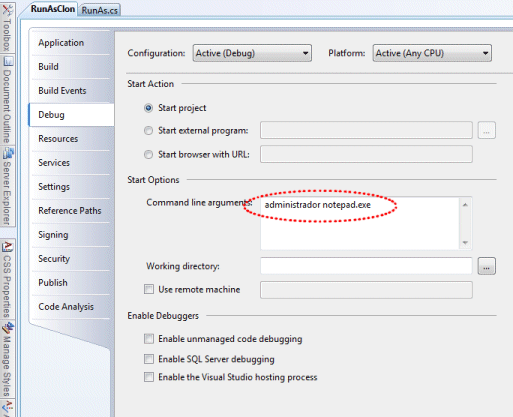
Task: Click the command line arguments scroll-down arrow
Action: tap(465, 243)
